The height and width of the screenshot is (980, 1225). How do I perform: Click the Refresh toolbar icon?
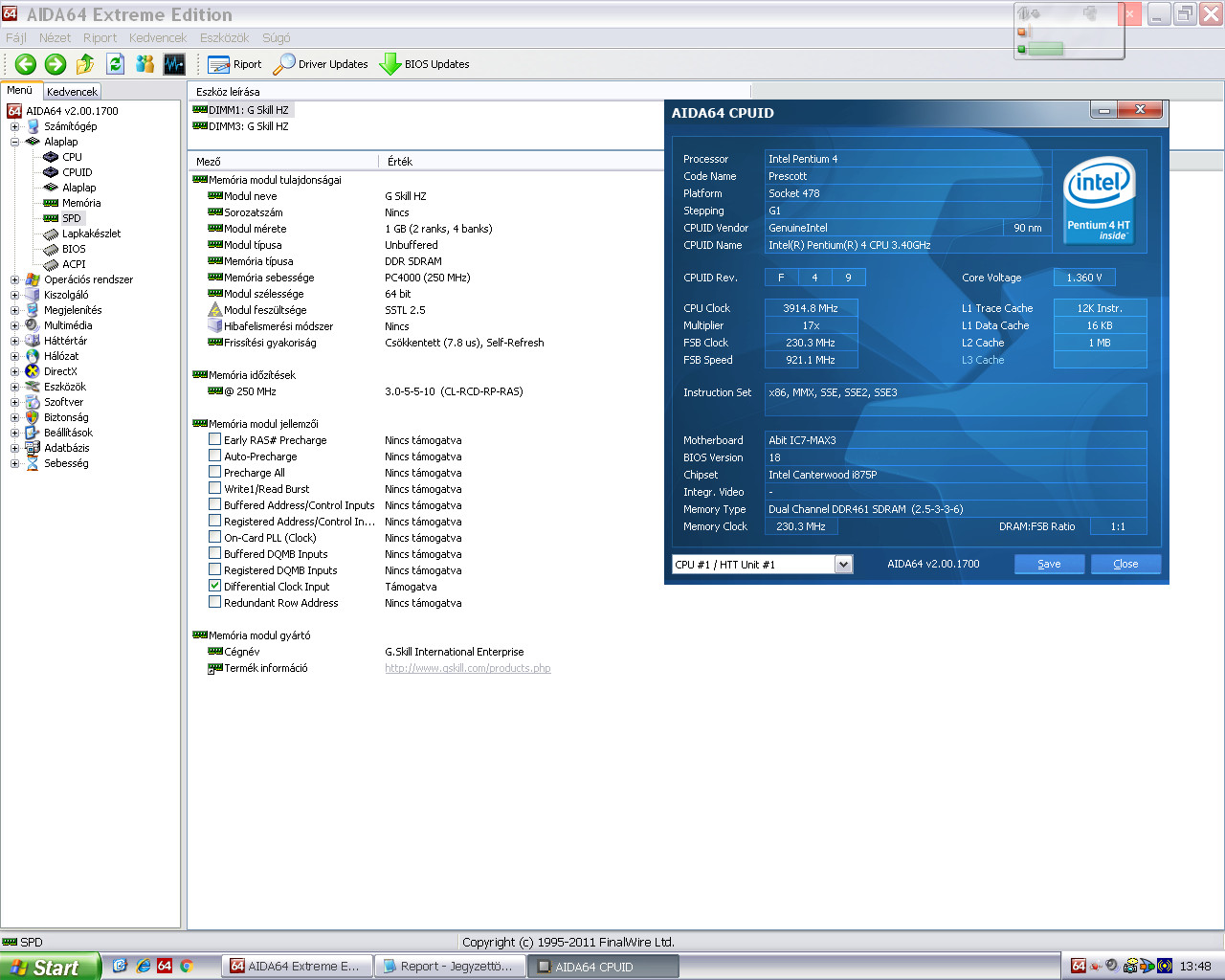116,64
